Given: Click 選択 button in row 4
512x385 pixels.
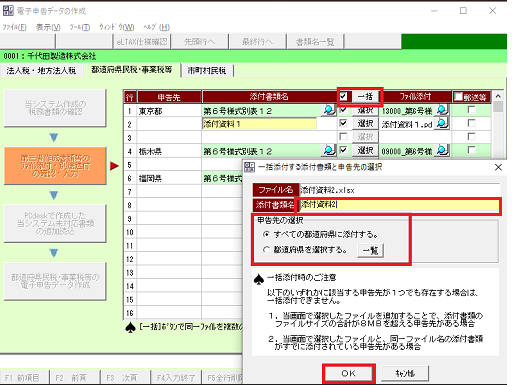Looking at the screenshot, I should click(365, 150).
